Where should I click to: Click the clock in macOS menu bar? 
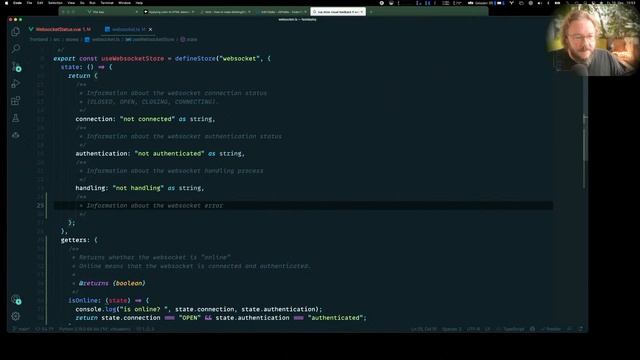[x=620, y=3]
